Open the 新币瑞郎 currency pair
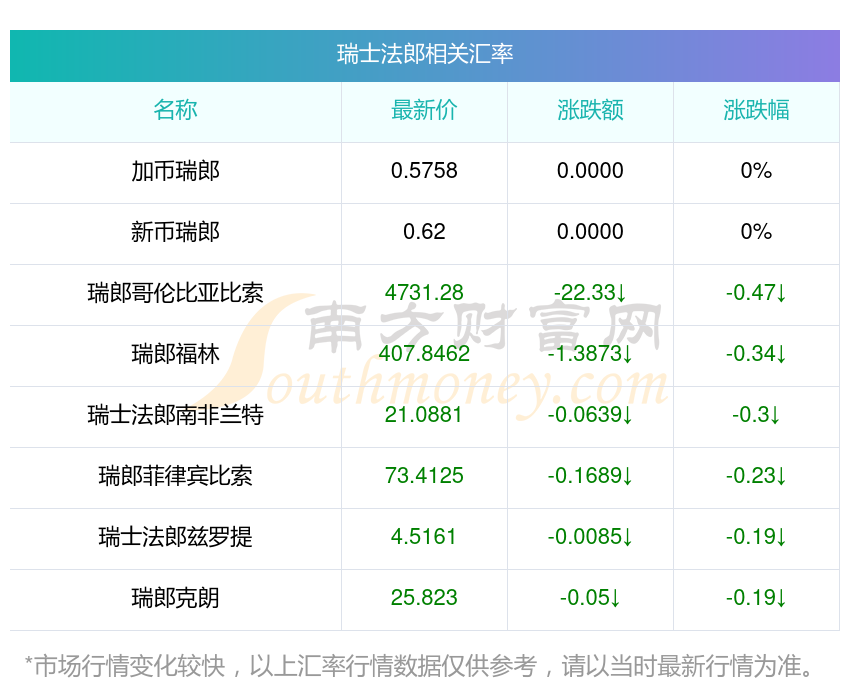Viewport: 850px width, 697px height. point(175,232)
